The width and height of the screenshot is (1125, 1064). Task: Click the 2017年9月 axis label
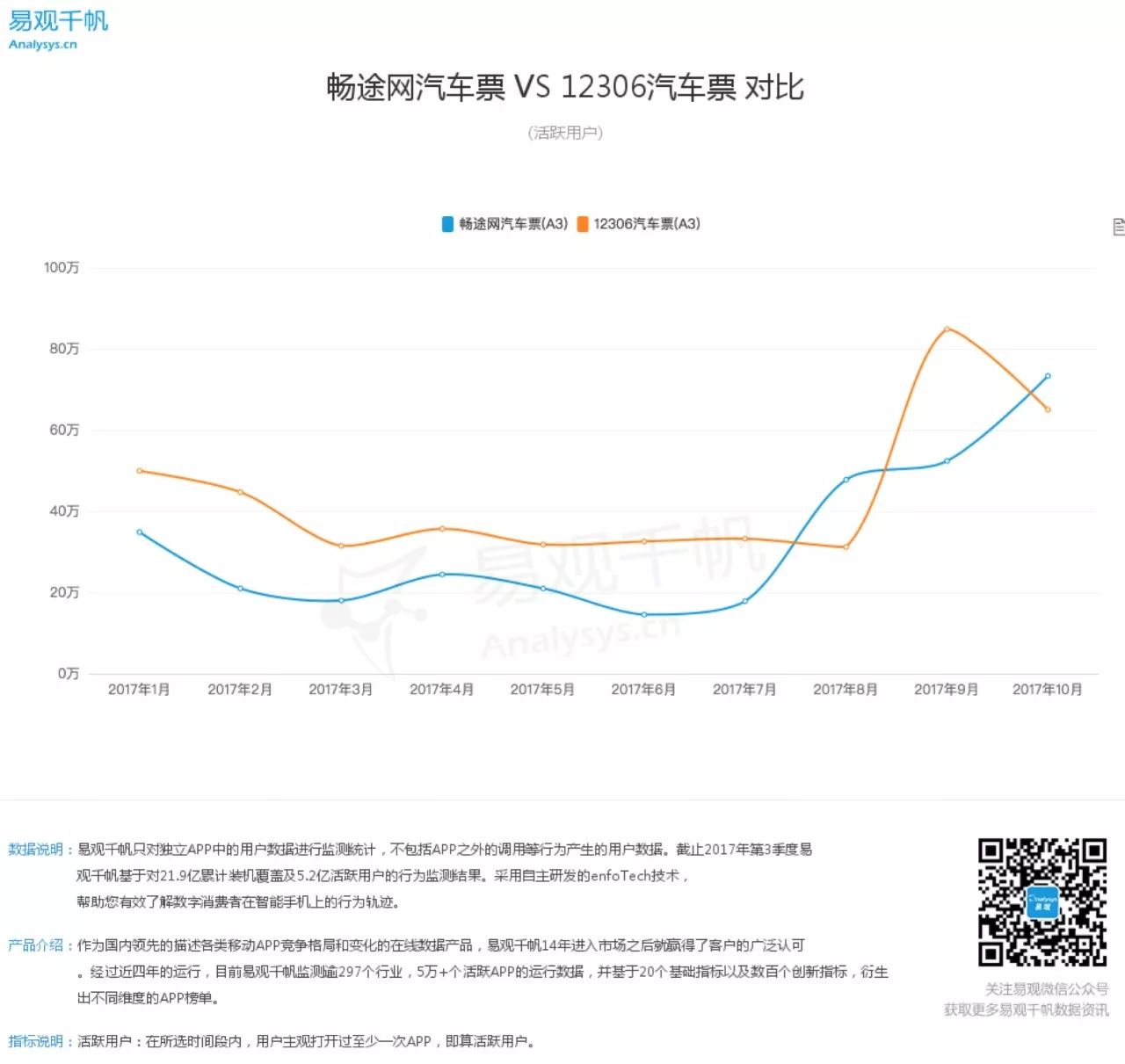pos(947,690)
